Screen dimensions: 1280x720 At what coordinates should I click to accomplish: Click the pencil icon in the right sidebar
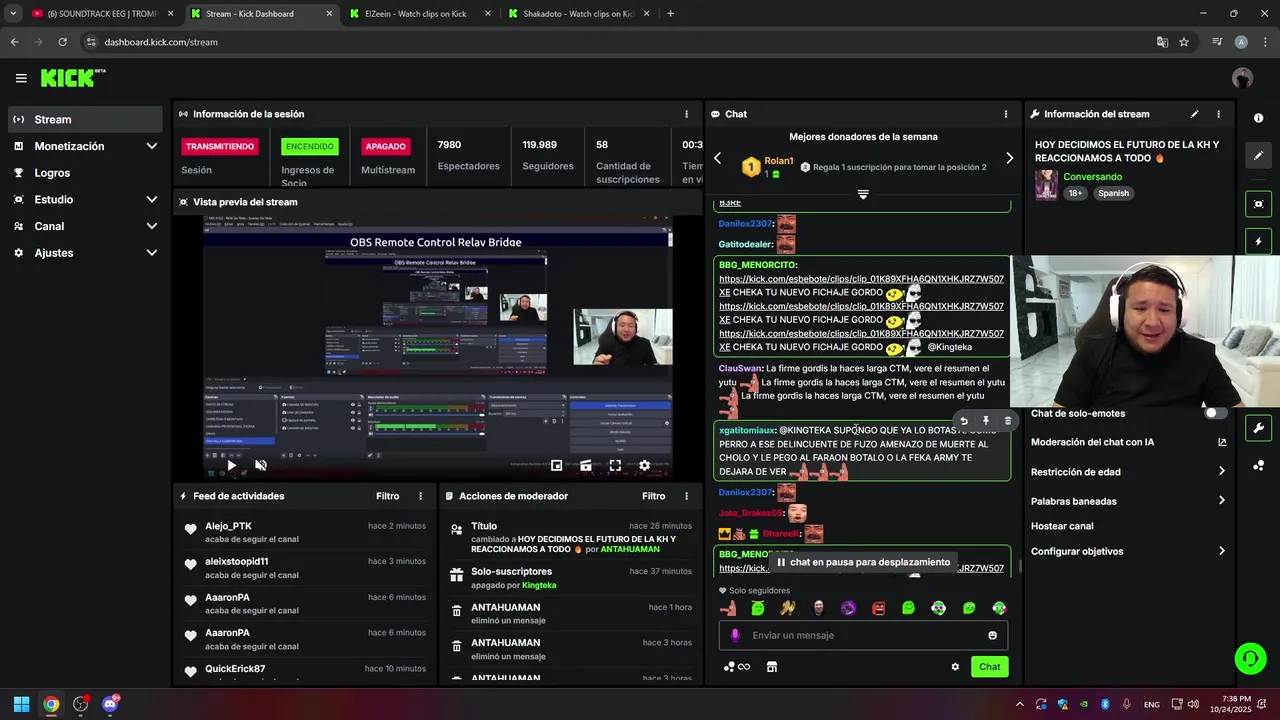(1258, 156)
